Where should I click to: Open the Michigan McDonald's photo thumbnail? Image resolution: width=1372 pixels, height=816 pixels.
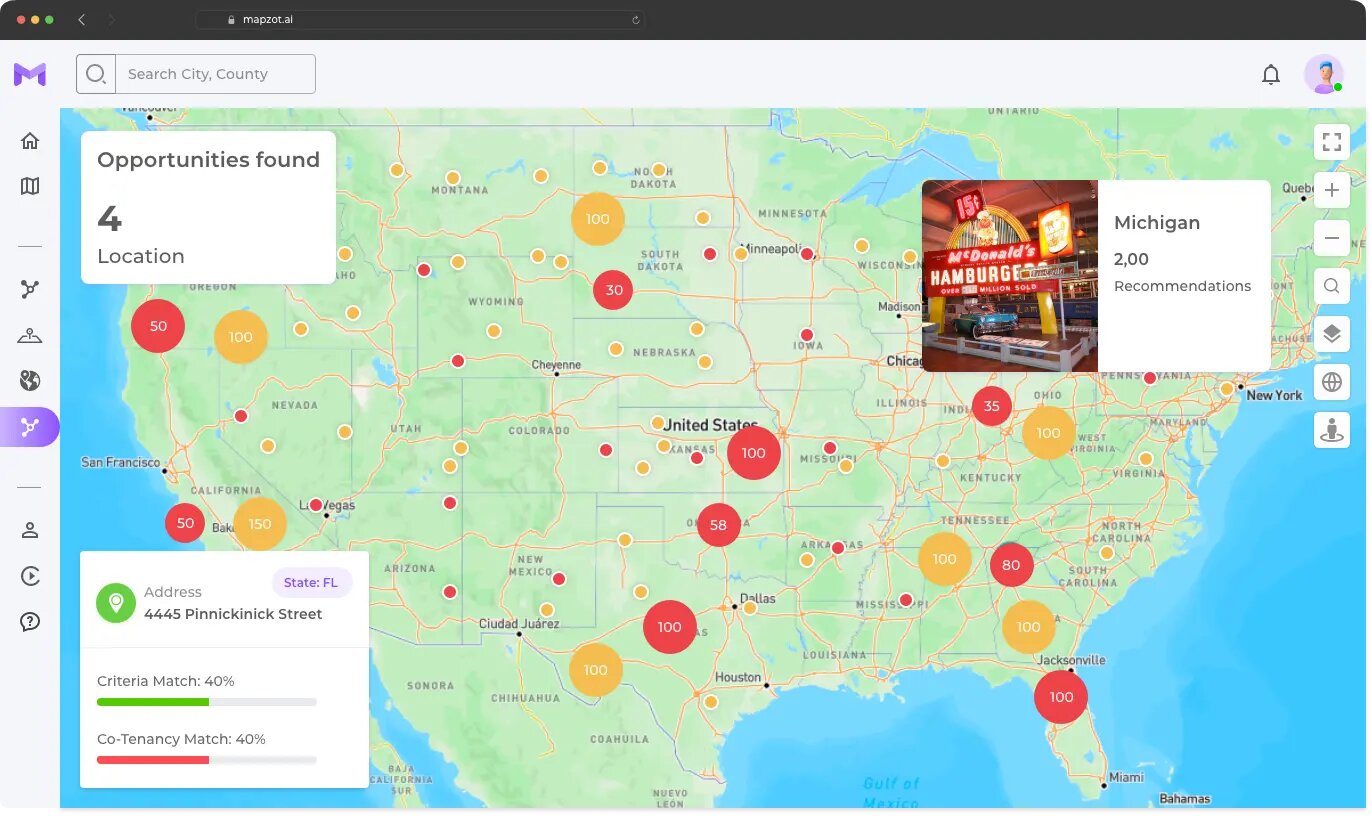[1010, 276]
